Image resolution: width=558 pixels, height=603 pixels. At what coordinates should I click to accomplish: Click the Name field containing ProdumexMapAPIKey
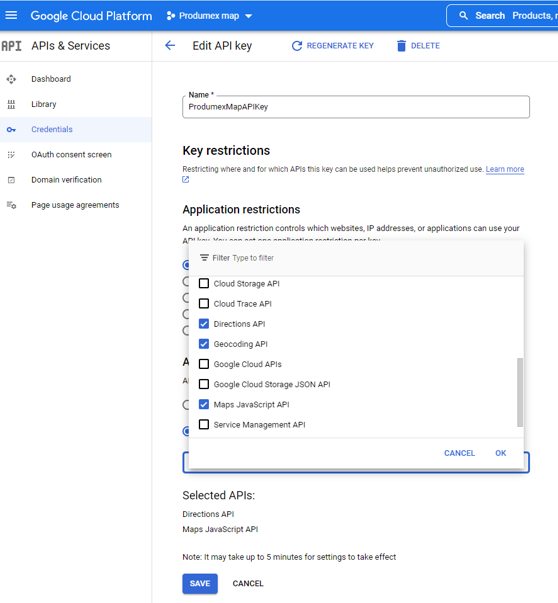pyautogui.click(x=356, y=107)
